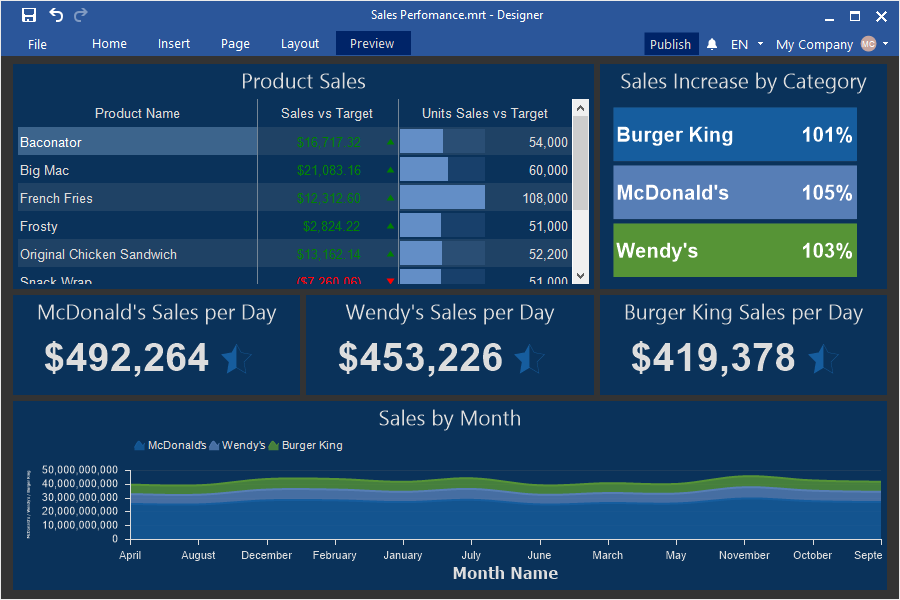Switch to the Insert tab
This screenshot has height=600, width=900.
pyautogui.click(x=173, y=44)
